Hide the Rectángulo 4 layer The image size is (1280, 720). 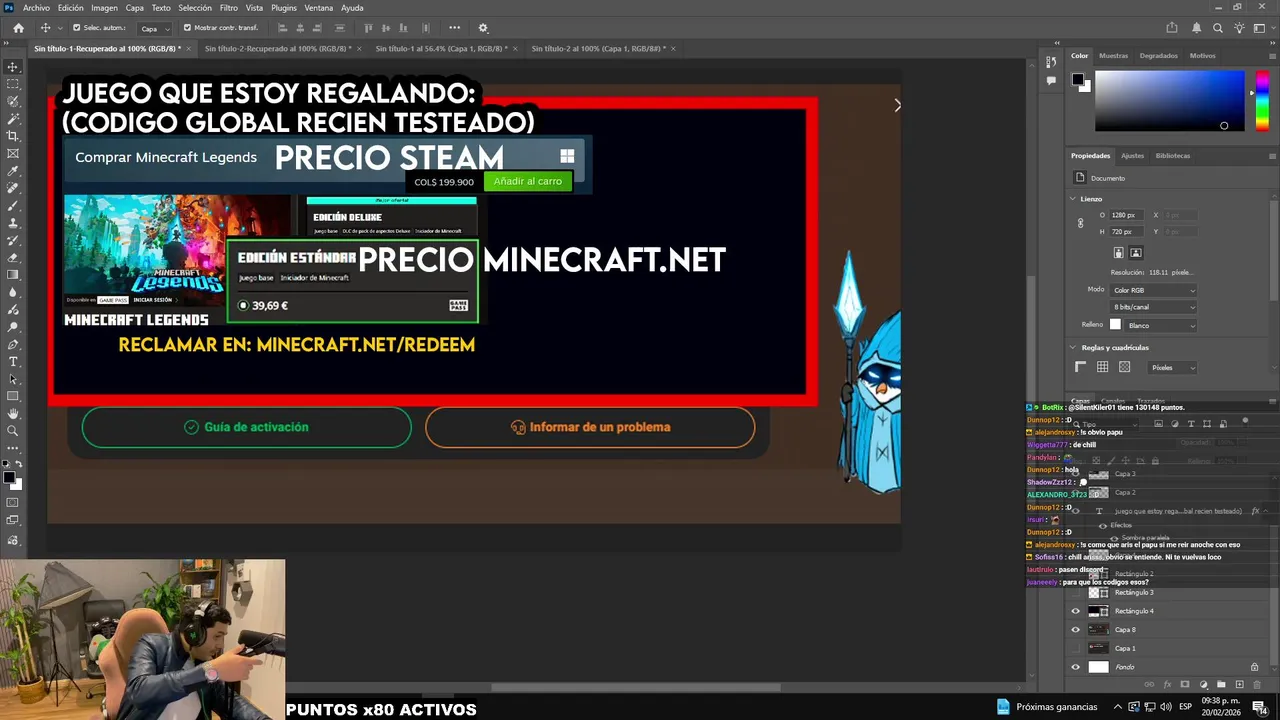pos(1076,611)
